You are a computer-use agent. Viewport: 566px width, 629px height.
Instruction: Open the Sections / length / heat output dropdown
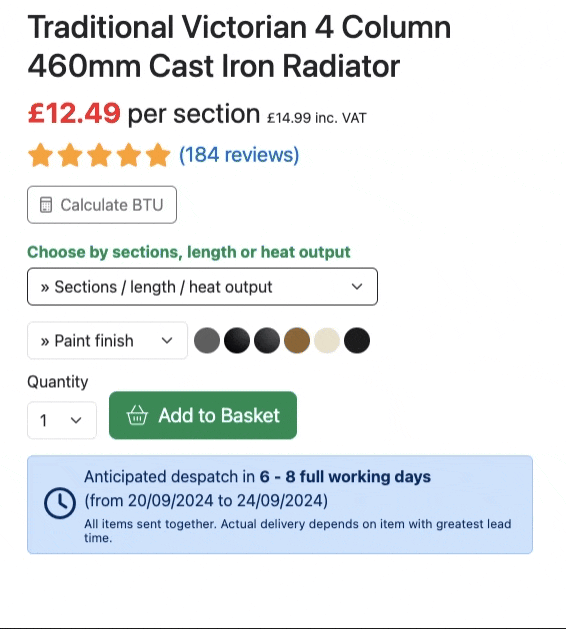[x=202, y=286]
